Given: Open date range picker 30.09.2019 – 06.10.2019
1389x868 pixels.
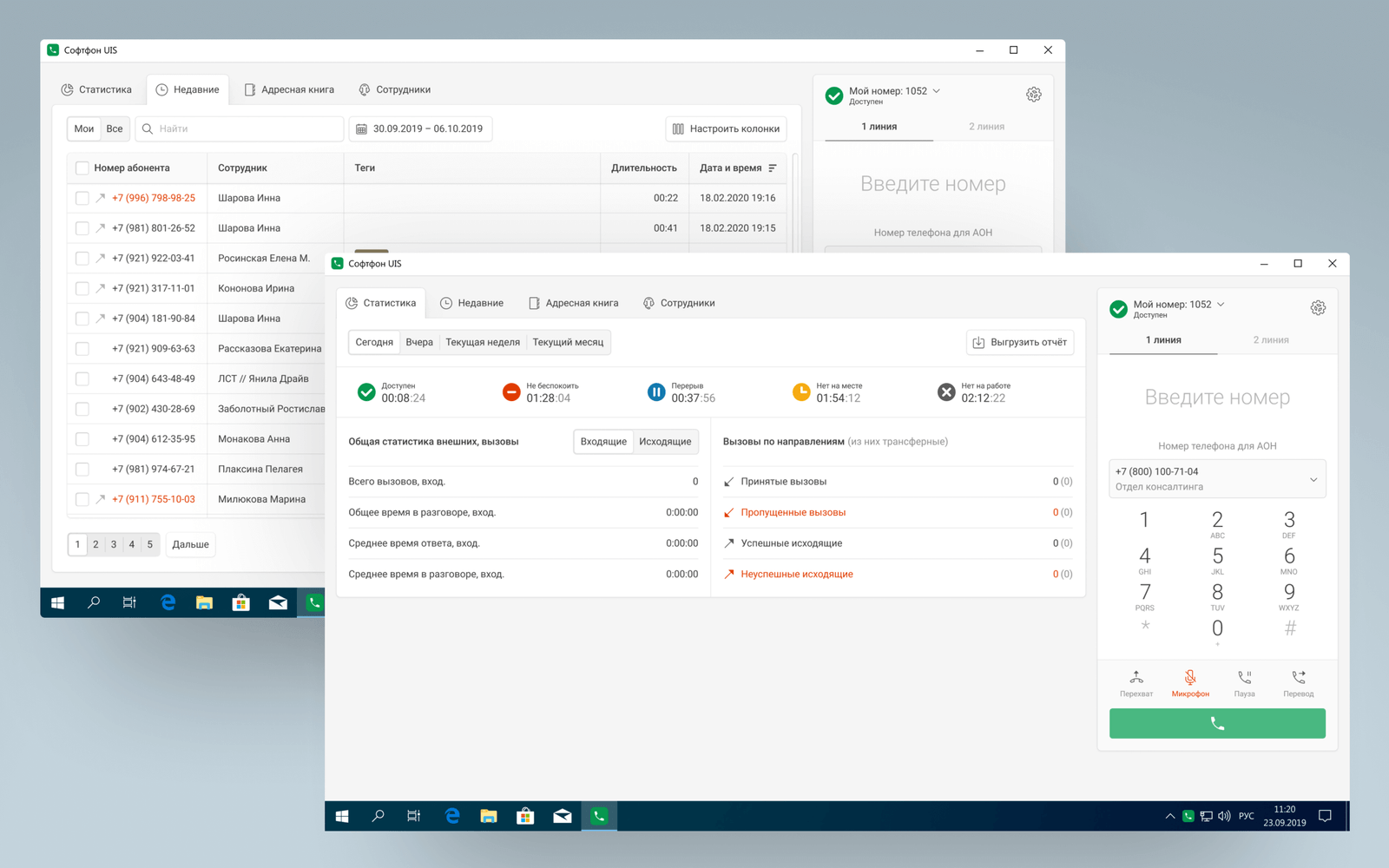Looking at the screenshot, I should pyautogui.click(x=420, y=128).
